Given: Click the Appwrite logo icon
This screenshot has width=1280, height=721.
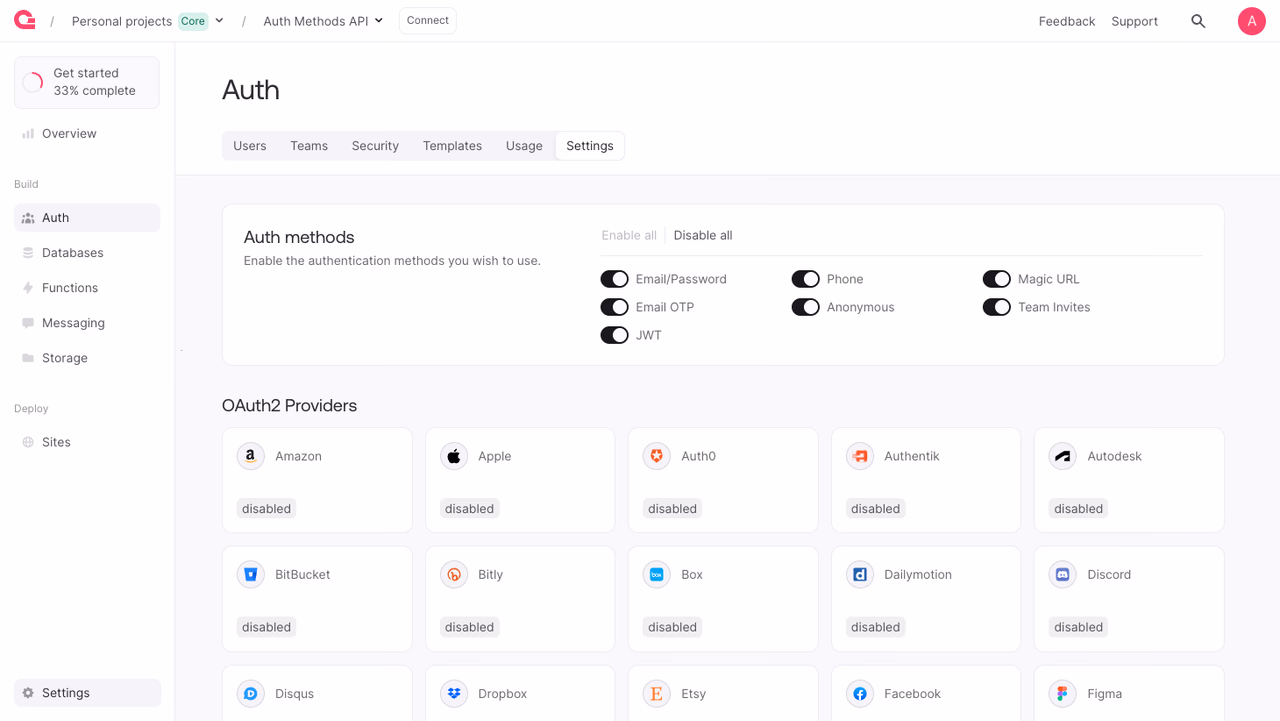Looking at the screenshot, I should (x=25, y=20).
